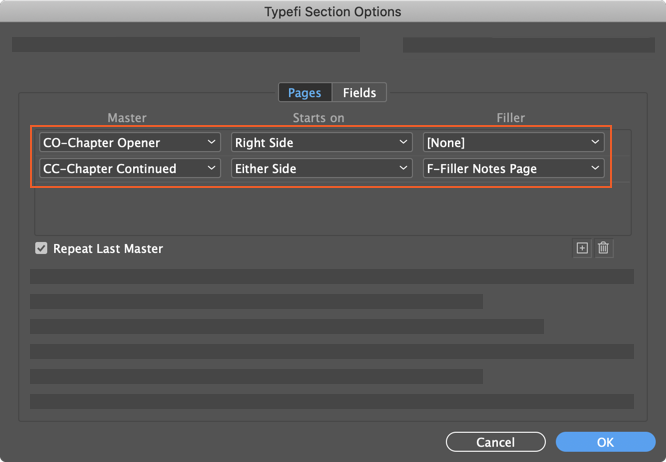The width and height of the screenshot is (666, 462).
Task: Open the Right Side starts-on dropdown
Action: point(322,143)
